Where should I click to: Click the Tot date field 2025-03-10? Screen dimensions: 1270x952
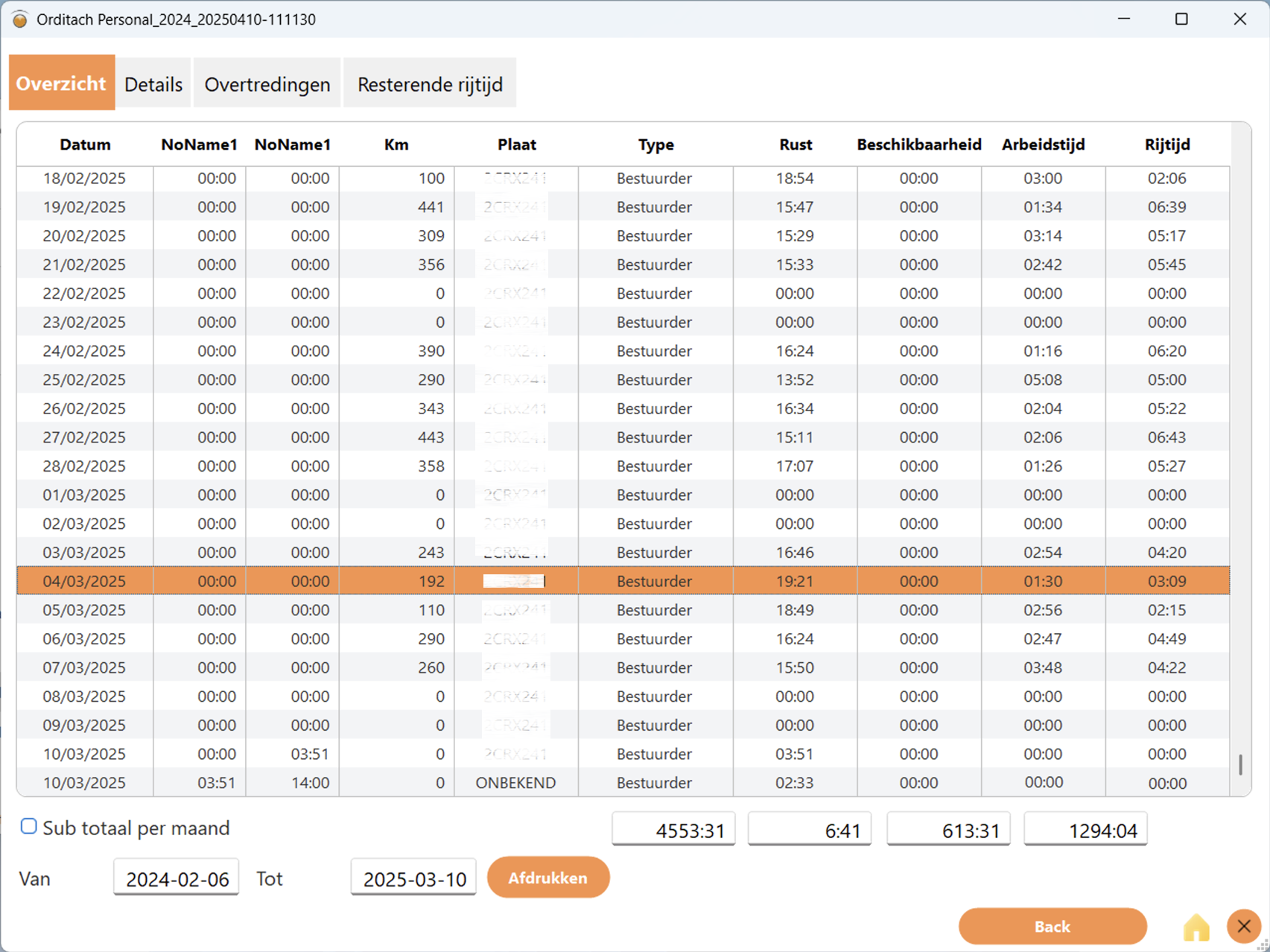point(413,878)
